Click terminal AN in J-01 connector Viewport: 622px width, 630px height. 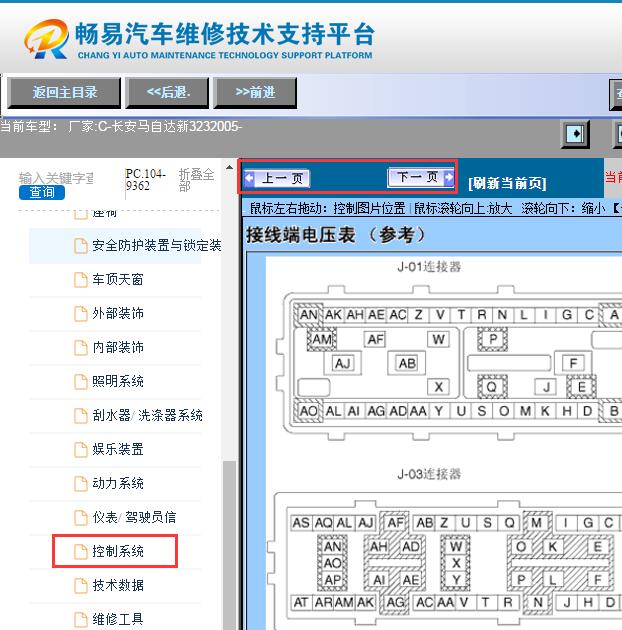click(308, 315)
